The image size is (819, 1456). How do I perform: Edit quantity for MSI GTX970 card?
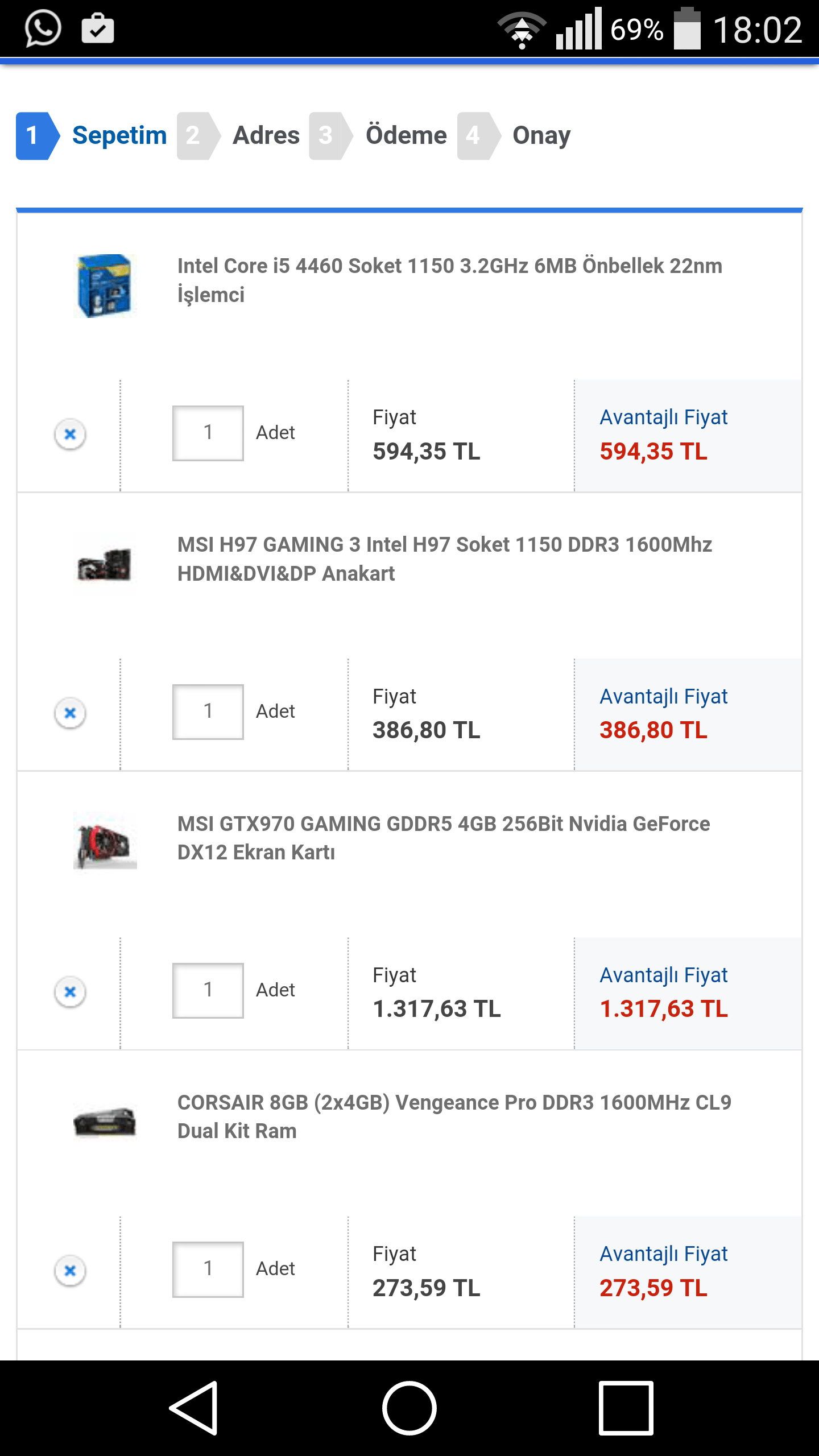click(208, 990)
